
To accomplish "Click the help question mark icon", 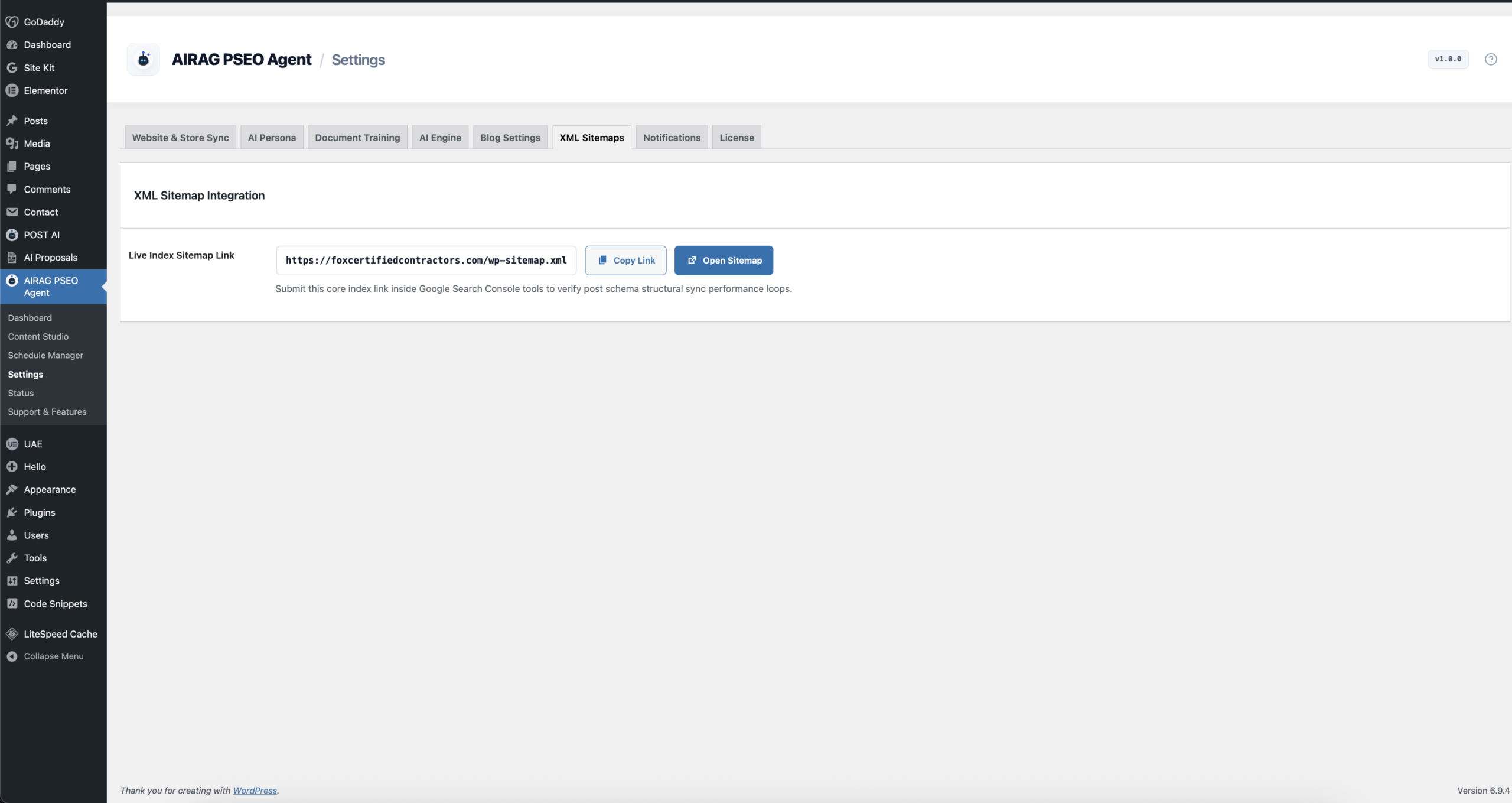I will coord(1491,59).
